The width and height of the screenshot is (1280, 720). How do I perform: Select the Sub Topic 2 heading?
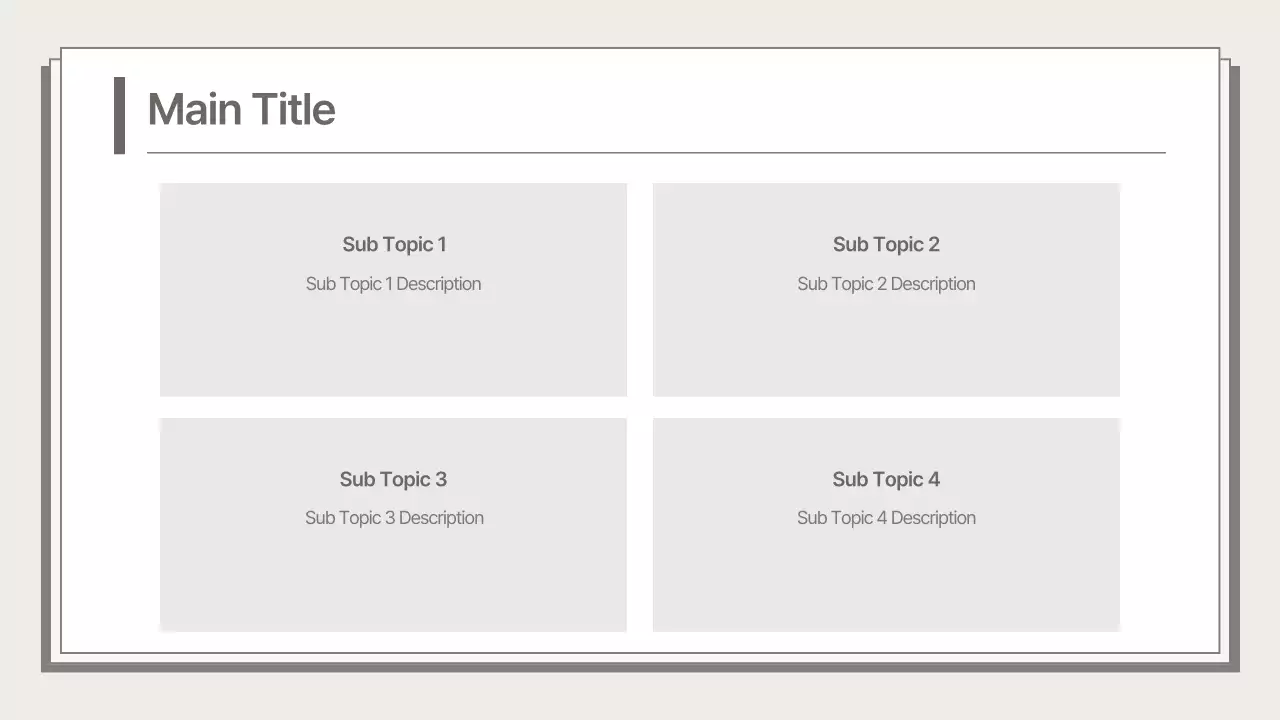(886, 244)
